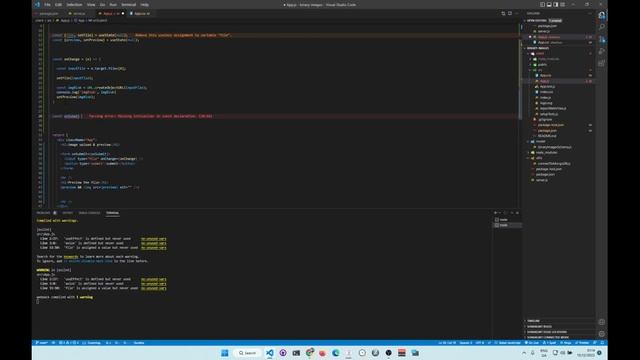Show hidden system tray icons

(x=524, y=353)
